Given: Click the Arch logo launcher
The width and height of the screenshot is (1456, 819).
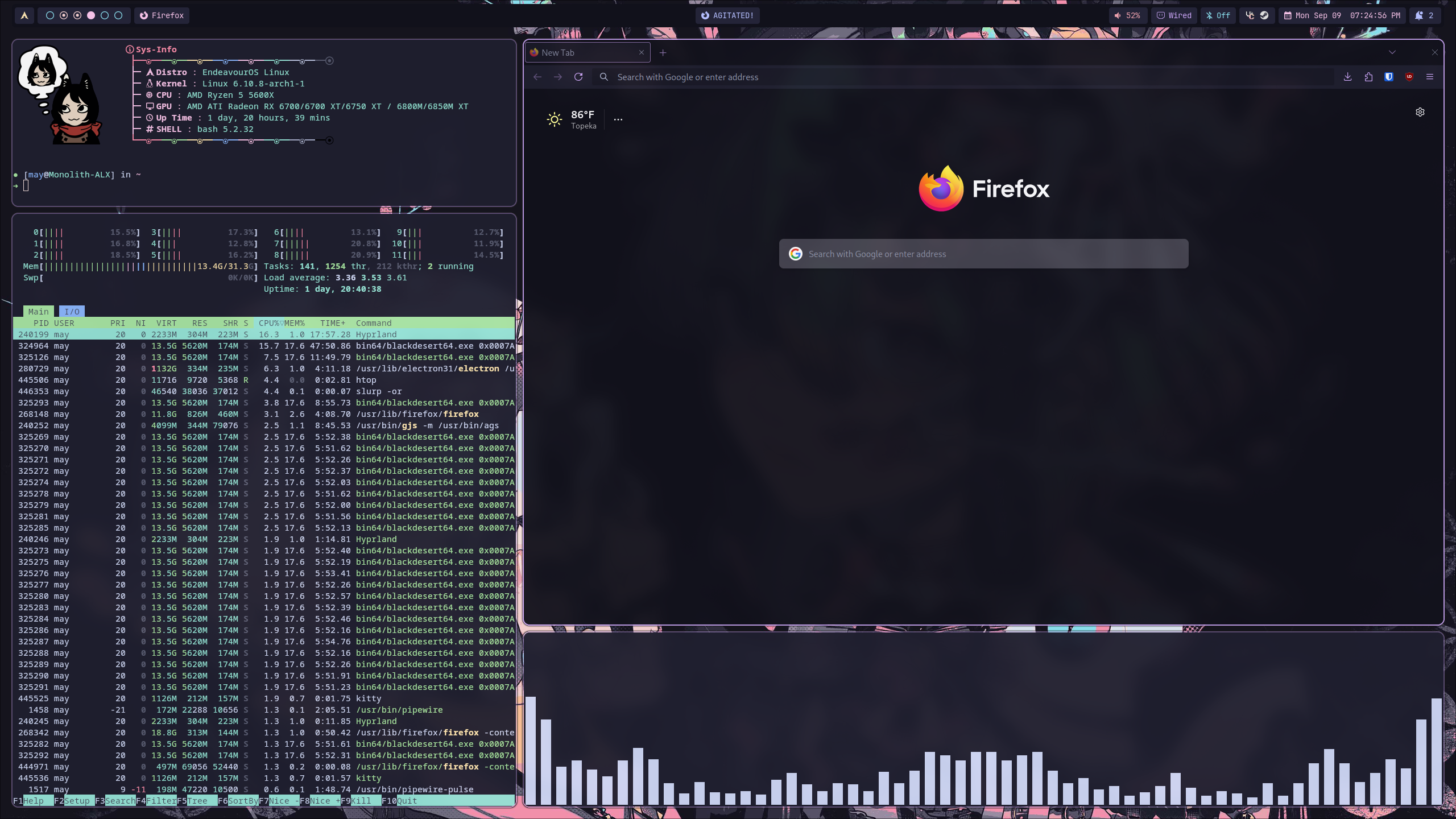Looking at the screenshot, I should pyautogui.click(x=24, y=15).
